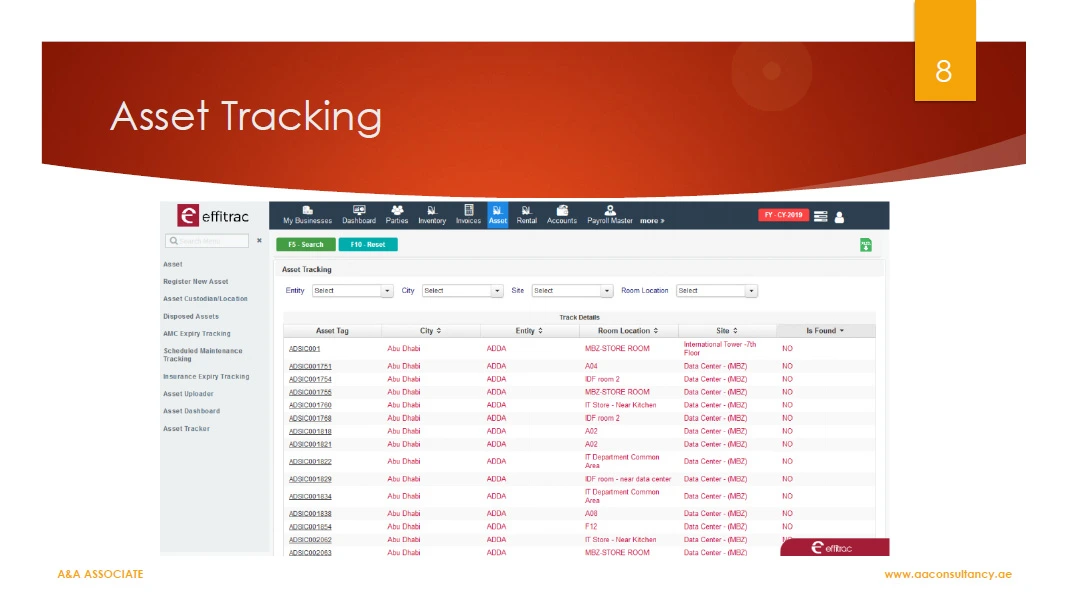Click the Search Menu input field
This screenshot has width=1068, height=600.
point(208,241)
